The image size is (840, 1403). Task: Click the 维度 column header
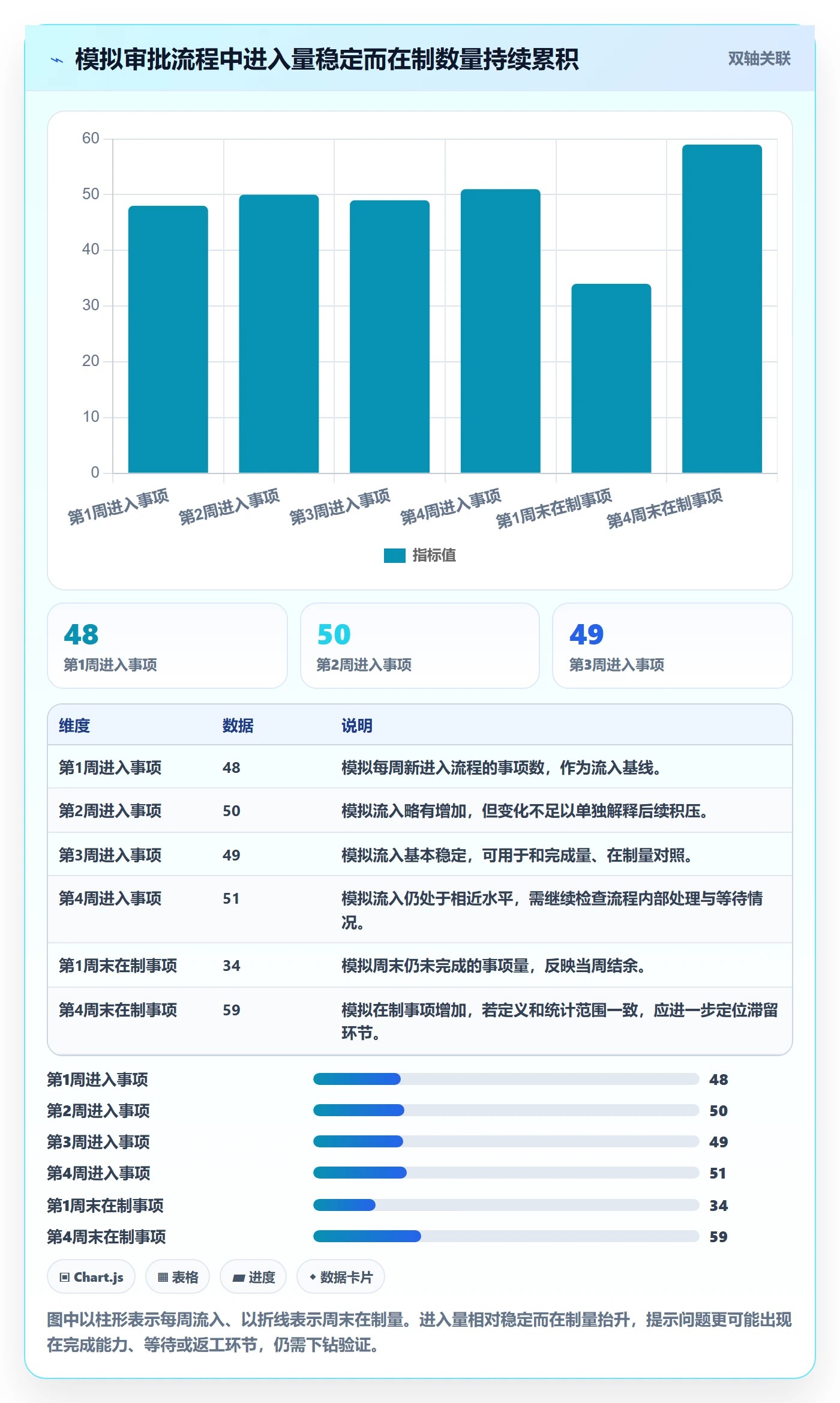point(74,726)
